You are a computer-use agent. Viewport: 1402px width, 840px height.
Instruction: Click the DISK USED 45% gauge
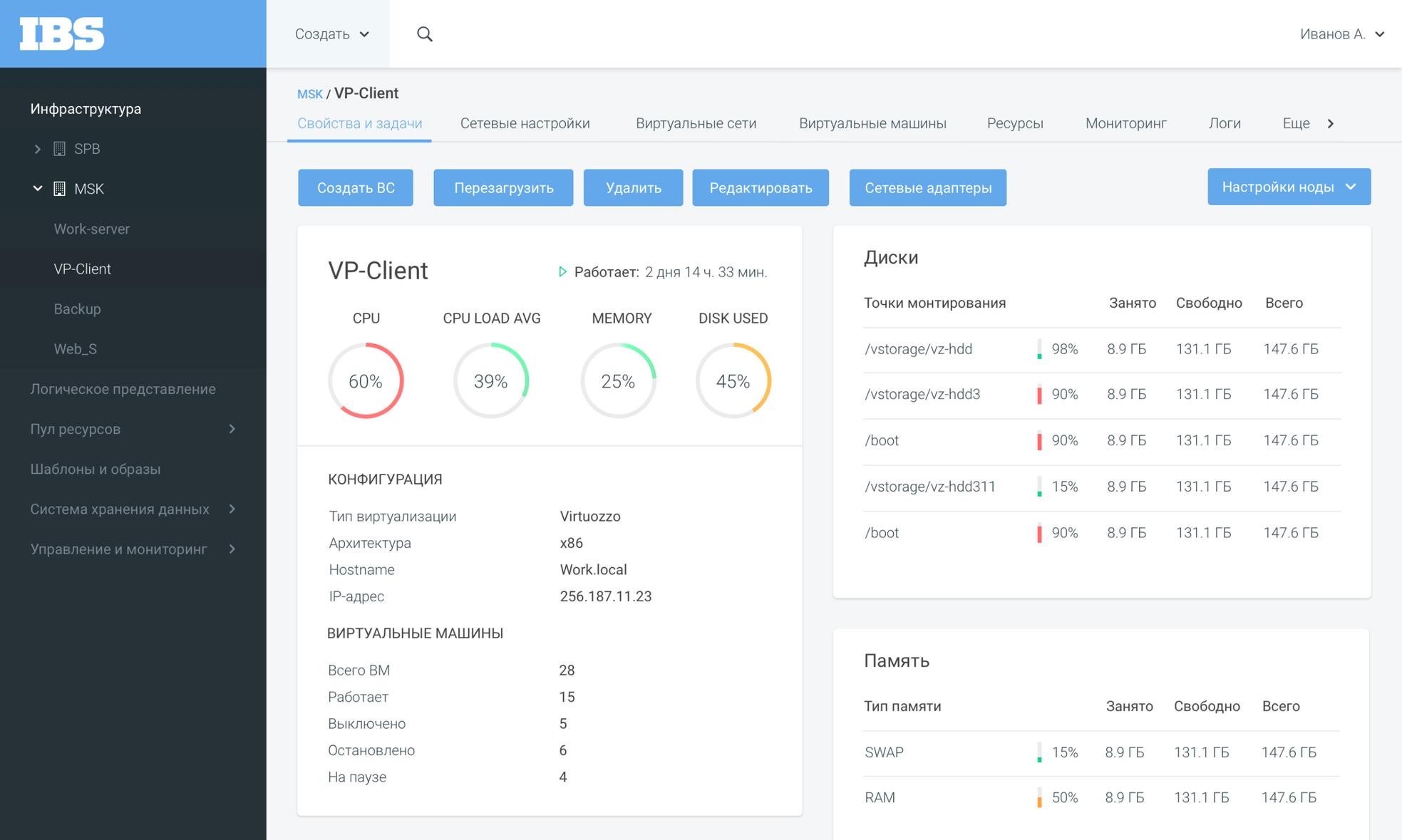(733, 380)
